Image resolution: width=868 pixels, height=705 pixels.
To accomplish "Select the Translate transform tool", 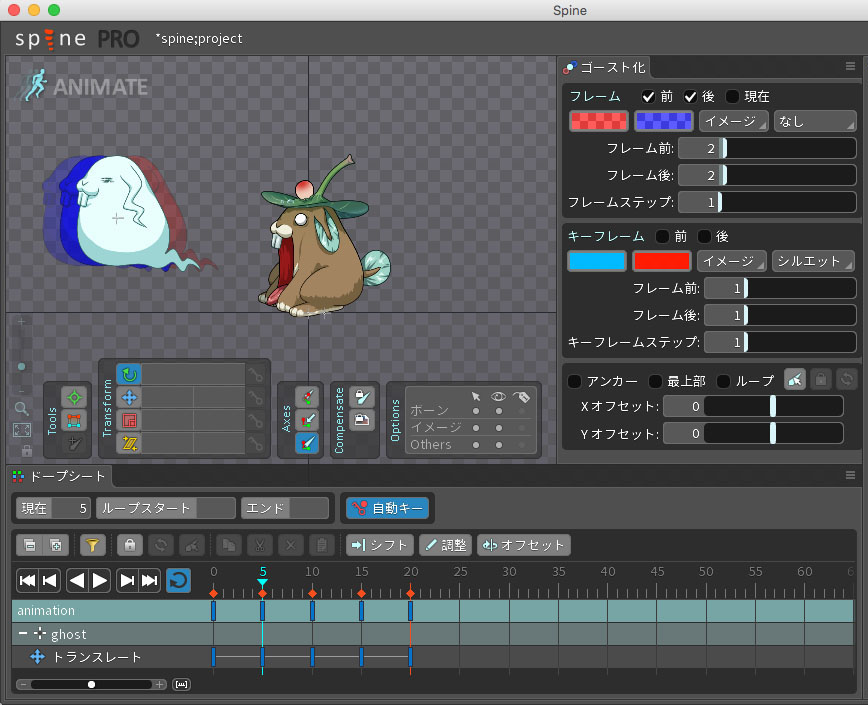I will point(129,397).
